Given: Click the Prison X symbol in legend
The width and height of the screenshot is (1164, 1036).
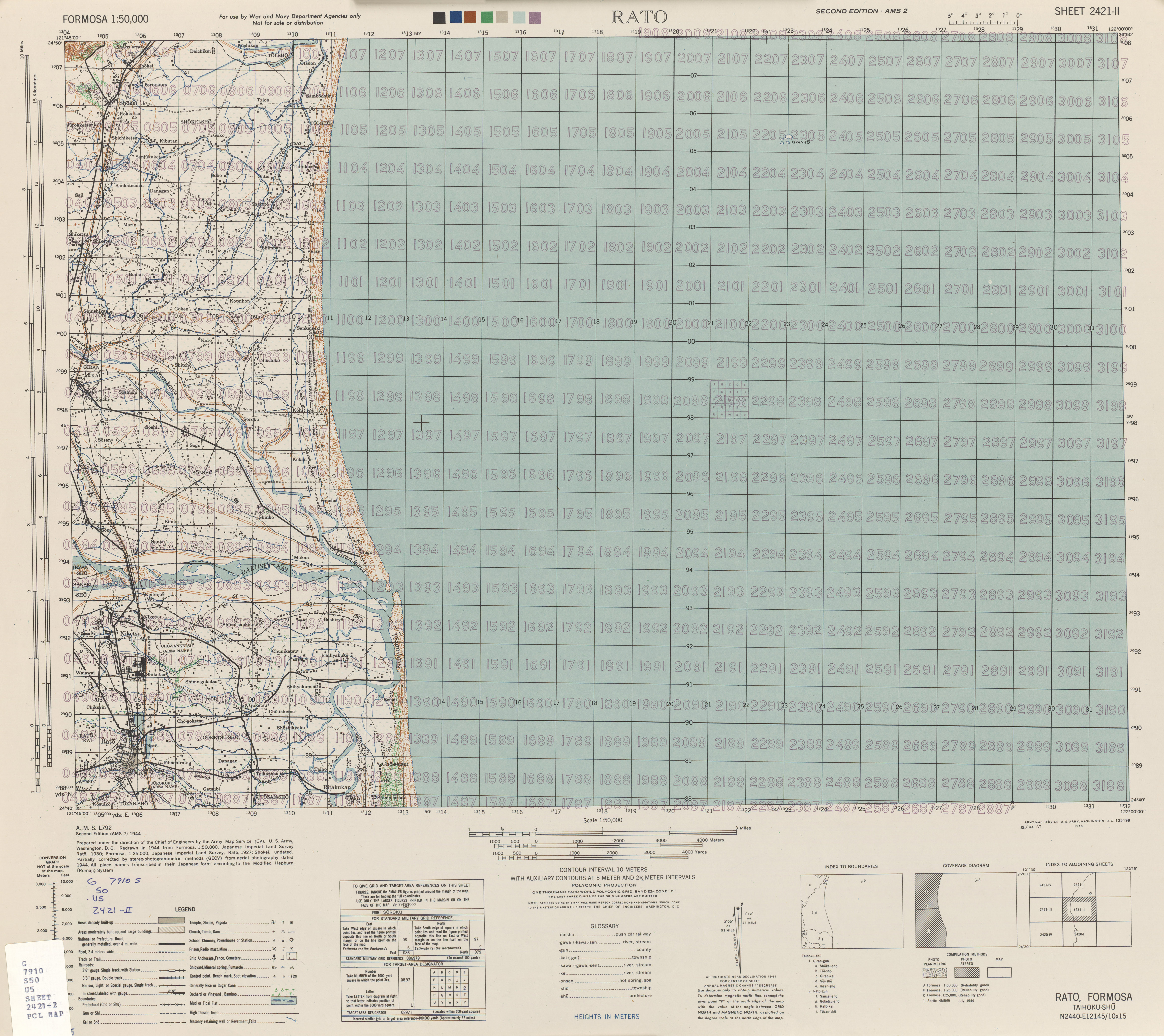Looking at the screenshot, I should click(274, 949).
